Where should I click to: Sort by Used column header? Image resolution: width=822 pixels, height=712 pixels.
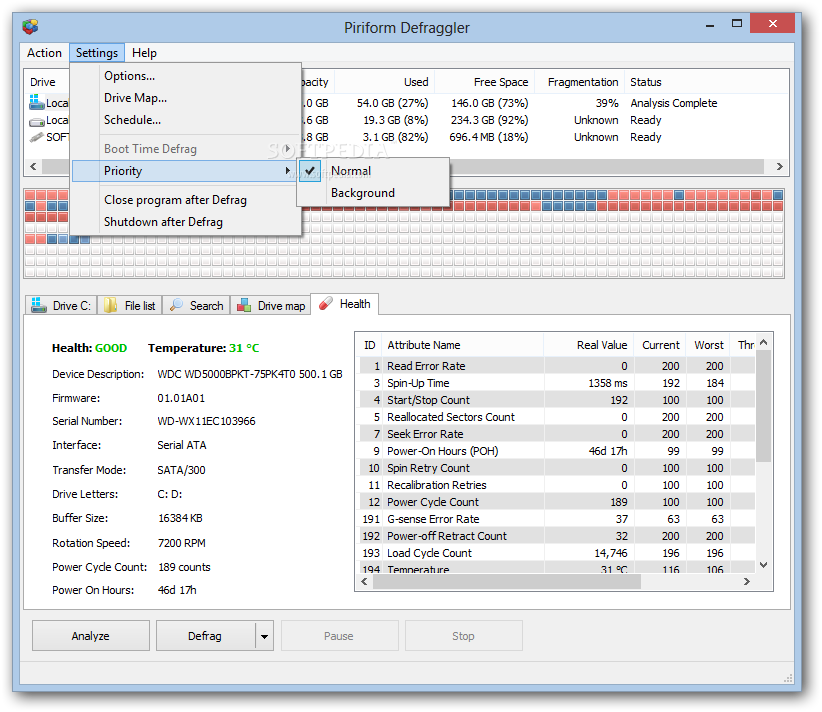385,82
